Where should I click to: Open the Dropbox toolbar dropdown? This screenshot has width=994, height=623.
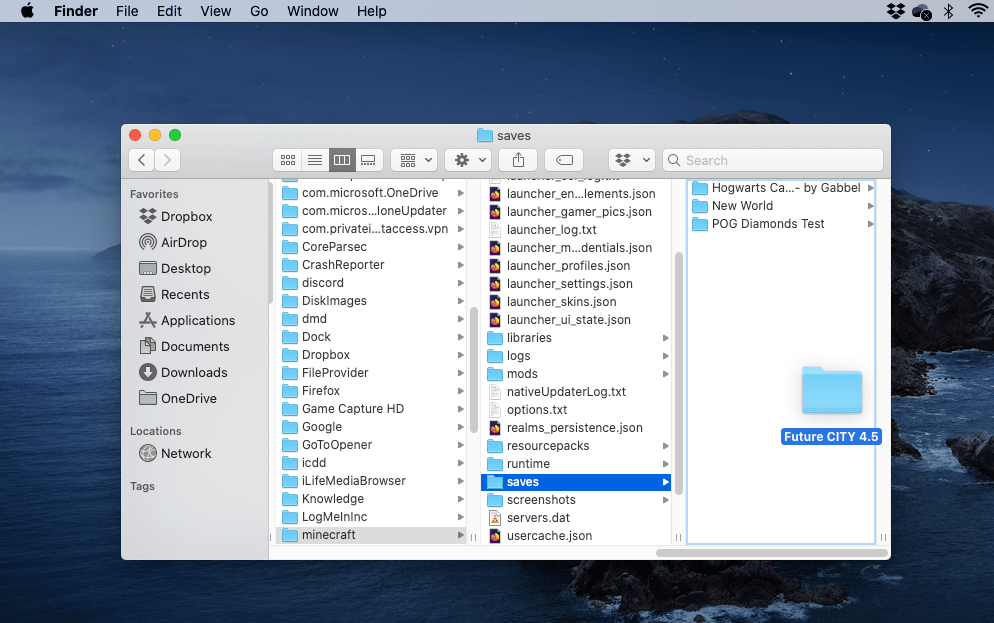tap(632, 160)
